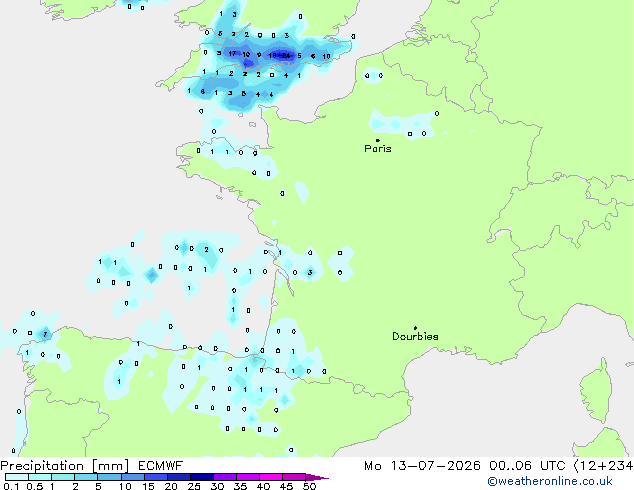Pick the 25–30 mm legend swatch
This screenshot has height=490, width=634.
[201, 477]
